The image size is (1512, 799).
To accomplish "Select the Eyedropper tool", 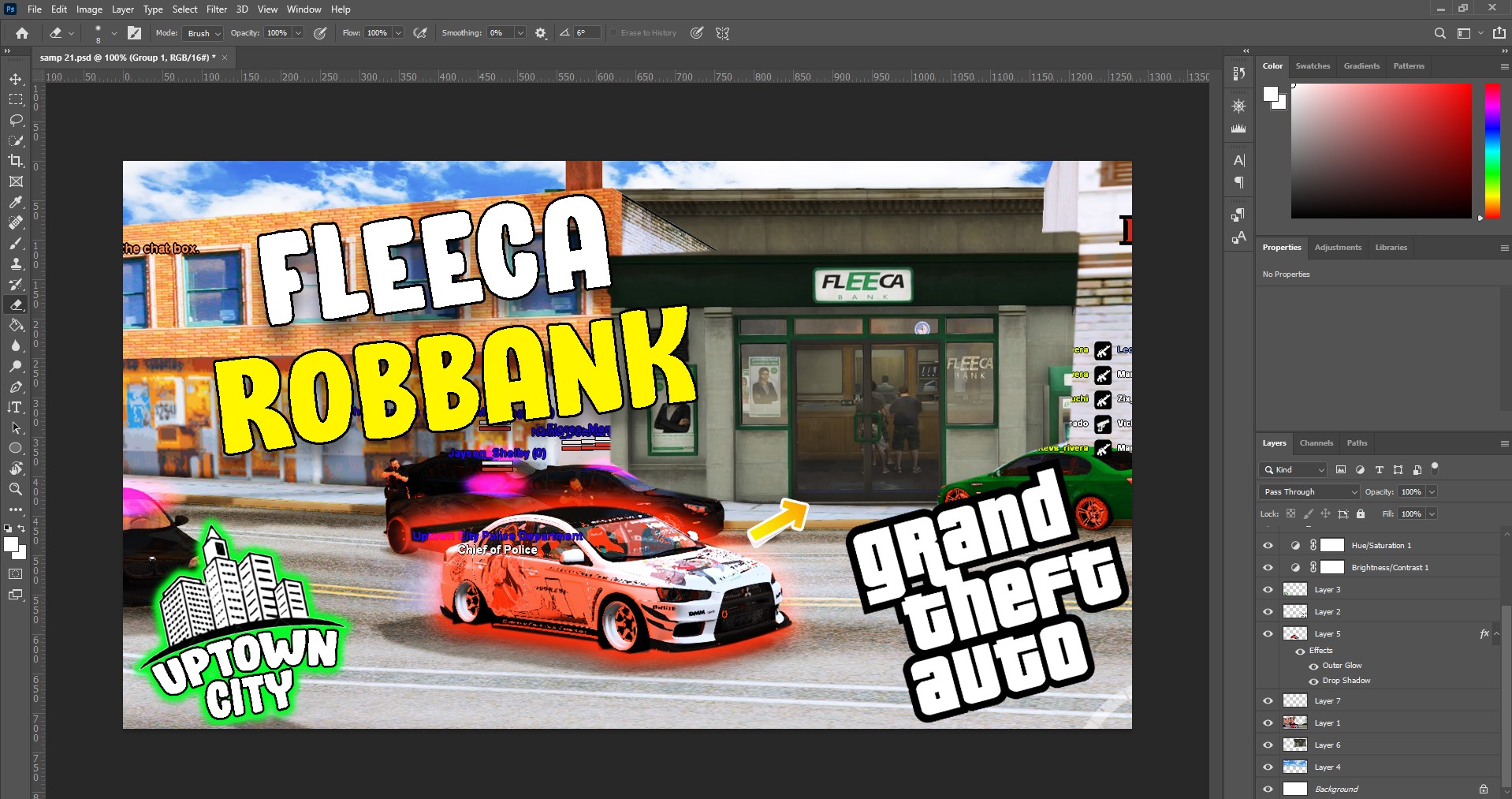I will 16,202.
